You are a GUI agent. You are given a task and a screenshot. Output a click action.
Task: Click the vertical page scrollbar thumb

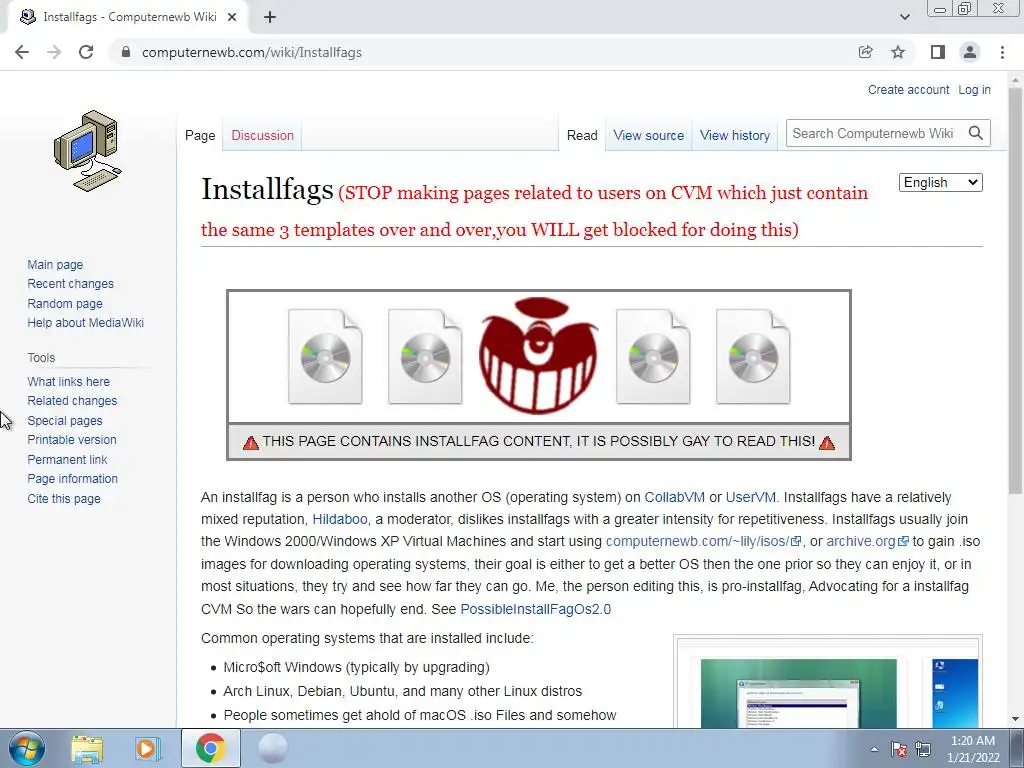(1015, 290)
